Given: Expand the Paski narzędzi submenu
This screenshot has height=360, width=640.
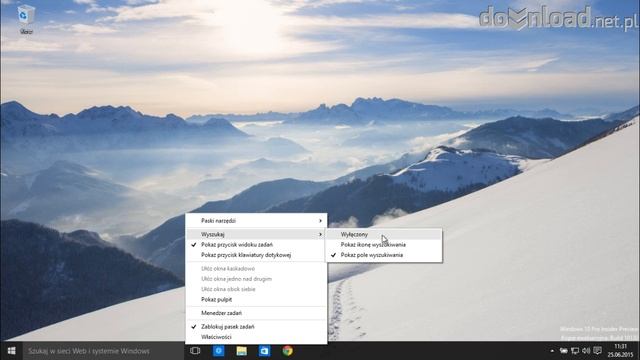Looking at the screenshot, I should click(x=256, y=221).
